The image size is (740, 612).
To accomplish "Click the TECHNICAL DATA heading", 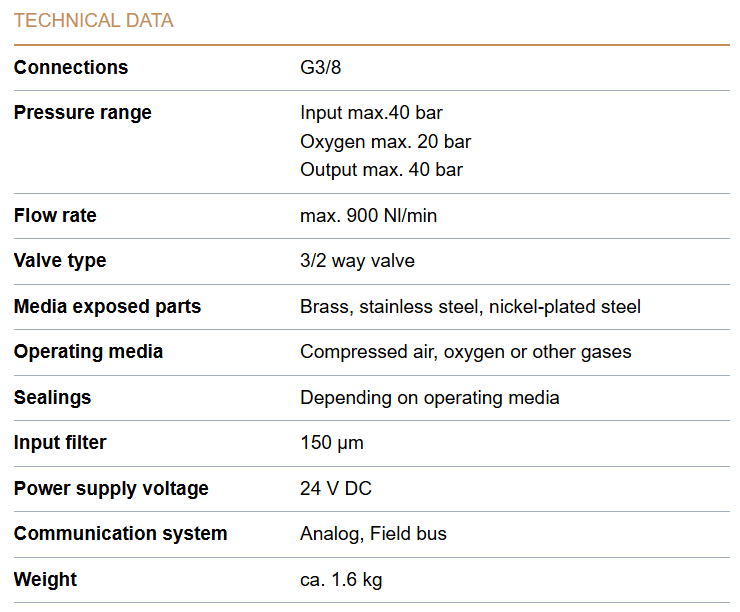I will (x=94, y=21).
